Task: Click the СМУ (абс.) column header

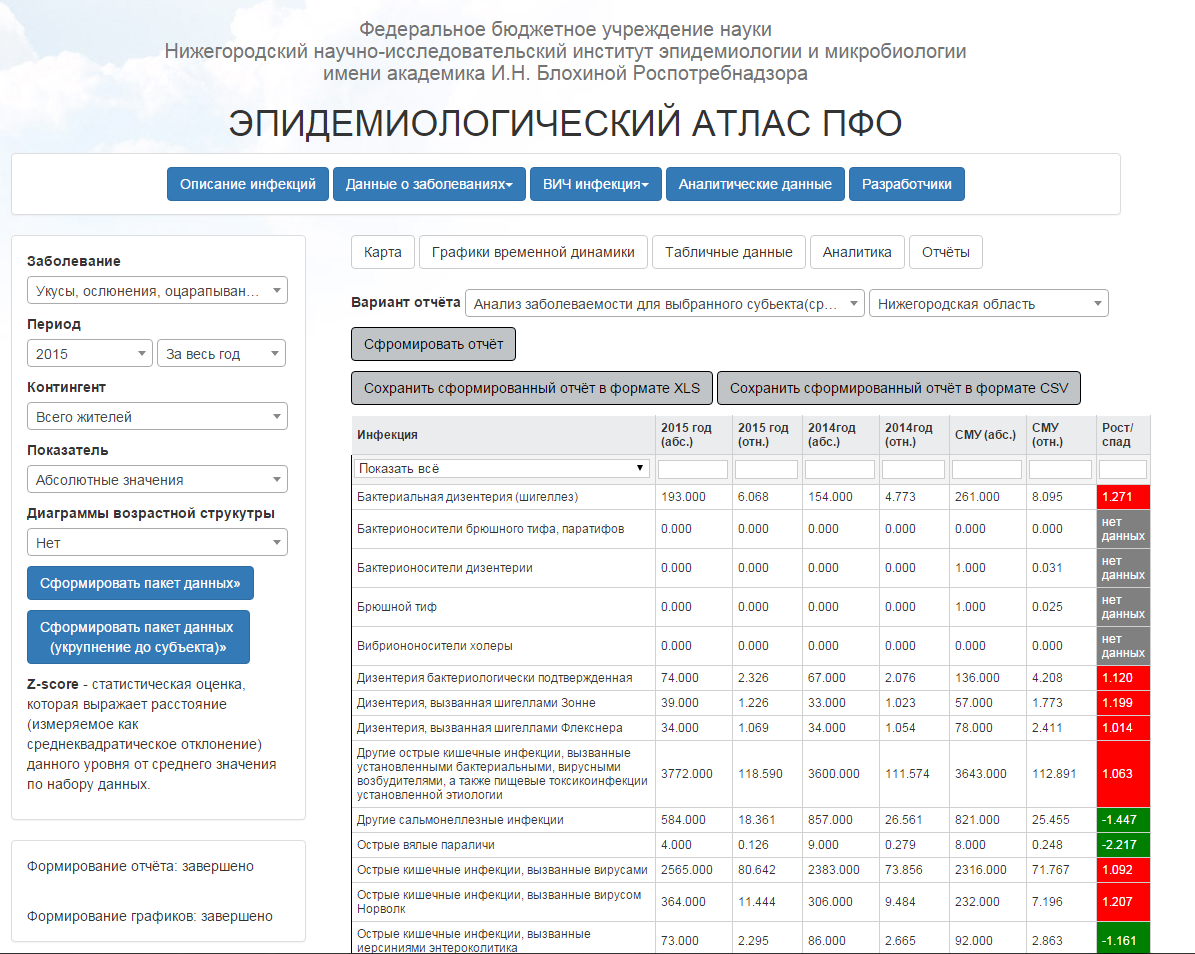Action: tap(987, 435)
